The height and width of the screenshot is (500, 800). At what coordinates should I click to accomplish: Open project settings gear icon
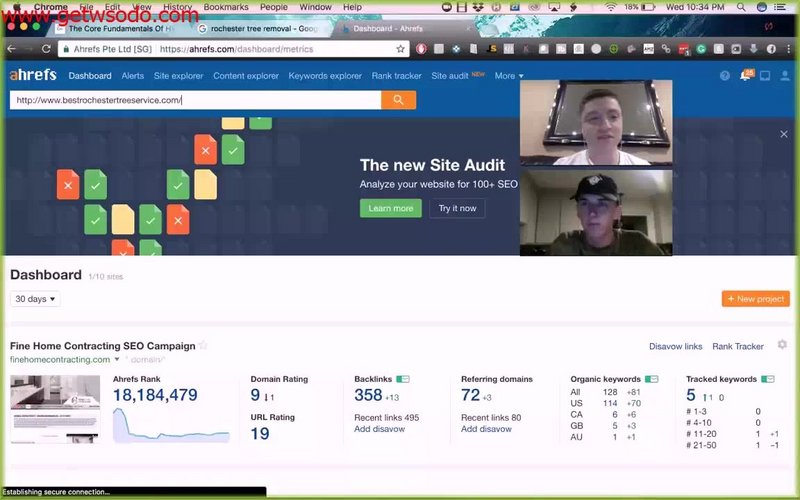(x=782, y=345)
